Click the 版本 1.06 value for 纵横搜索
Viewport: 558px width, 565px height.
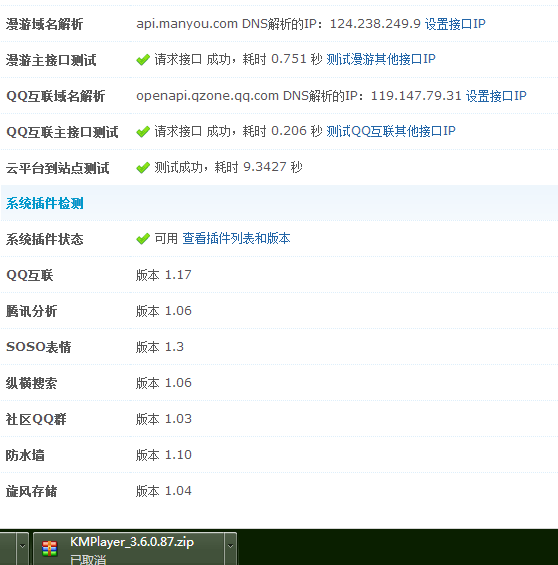click(x=164, y=383)
